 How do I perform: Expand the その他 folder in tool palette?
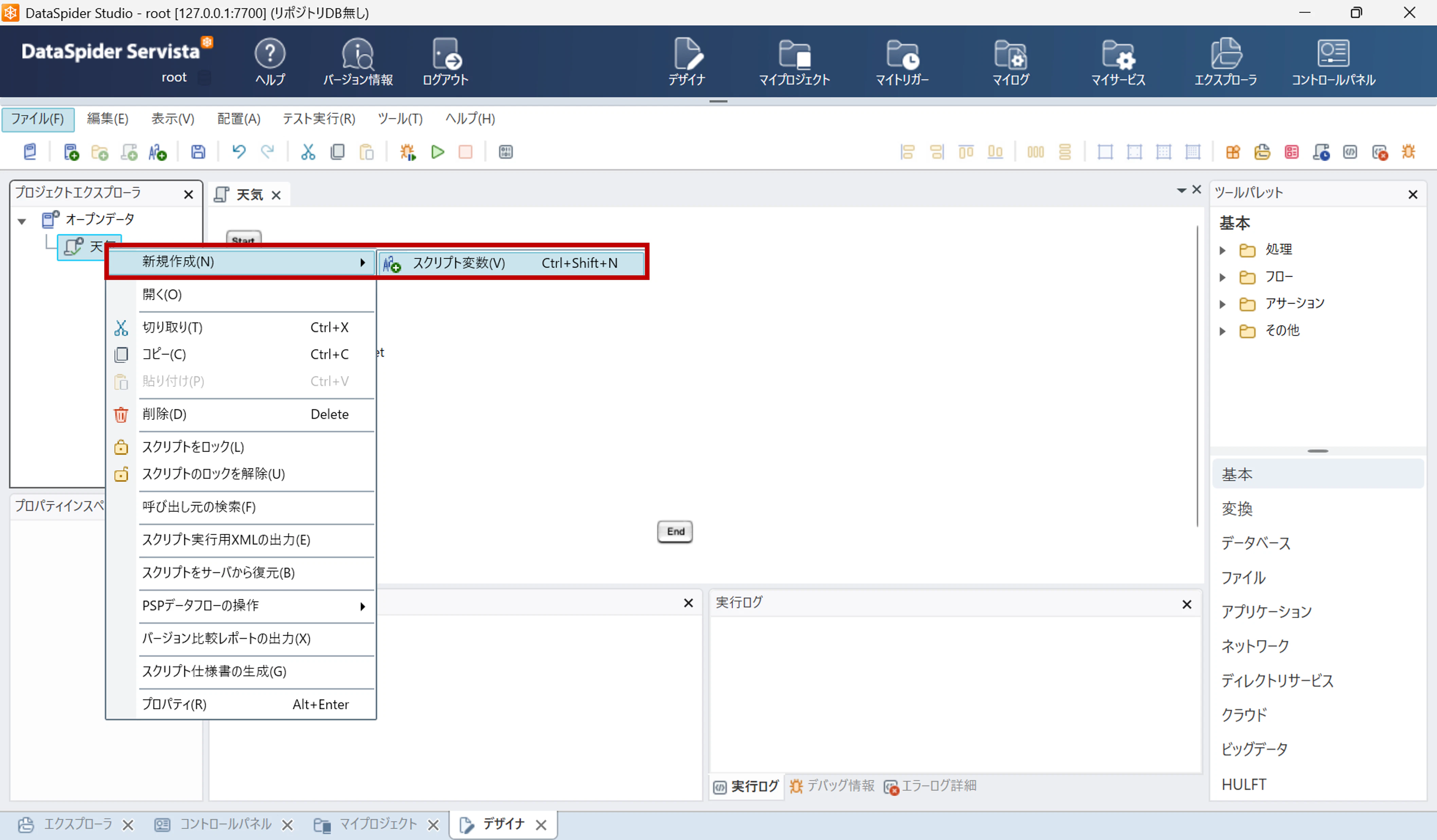(1223, 331)
